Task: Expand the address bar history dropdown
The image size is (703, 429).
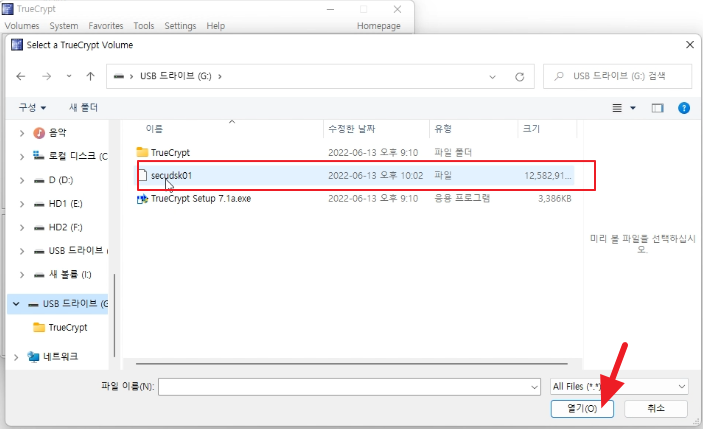Action: [492, 77]
